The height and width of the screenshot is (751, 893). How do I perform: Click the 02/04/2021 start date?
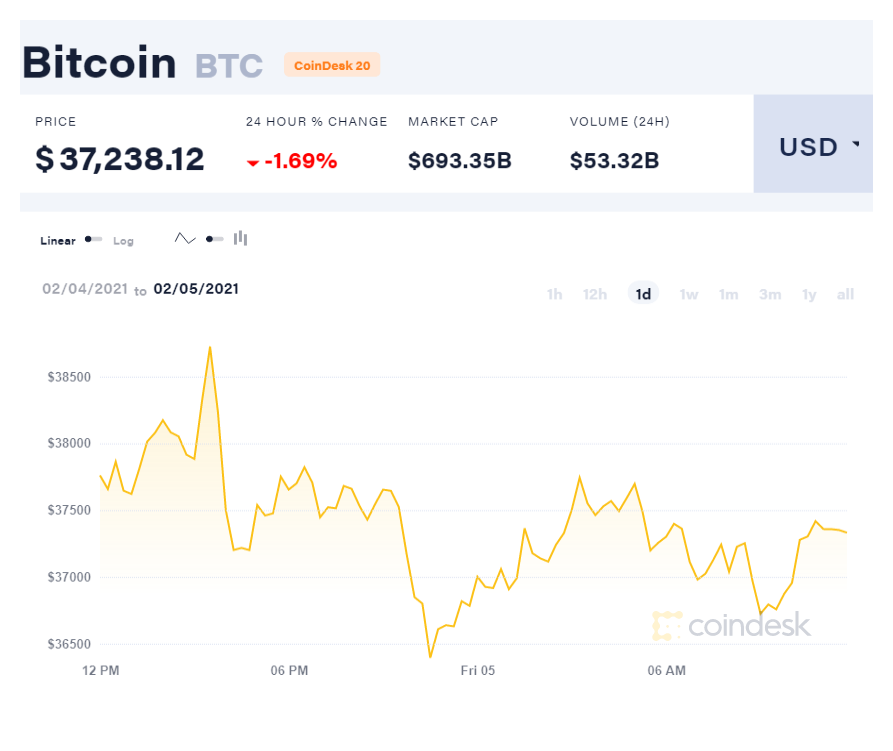85,289
